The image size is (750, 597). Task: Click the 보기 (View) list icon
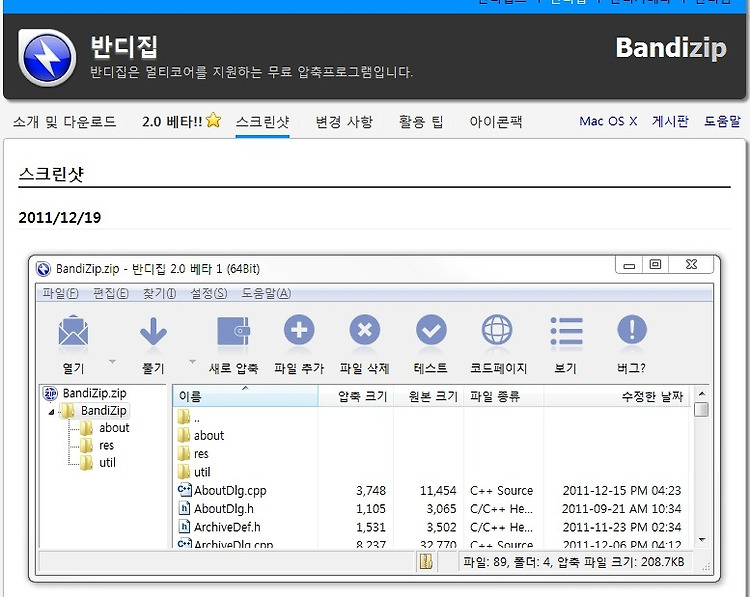tap(566, 331)
